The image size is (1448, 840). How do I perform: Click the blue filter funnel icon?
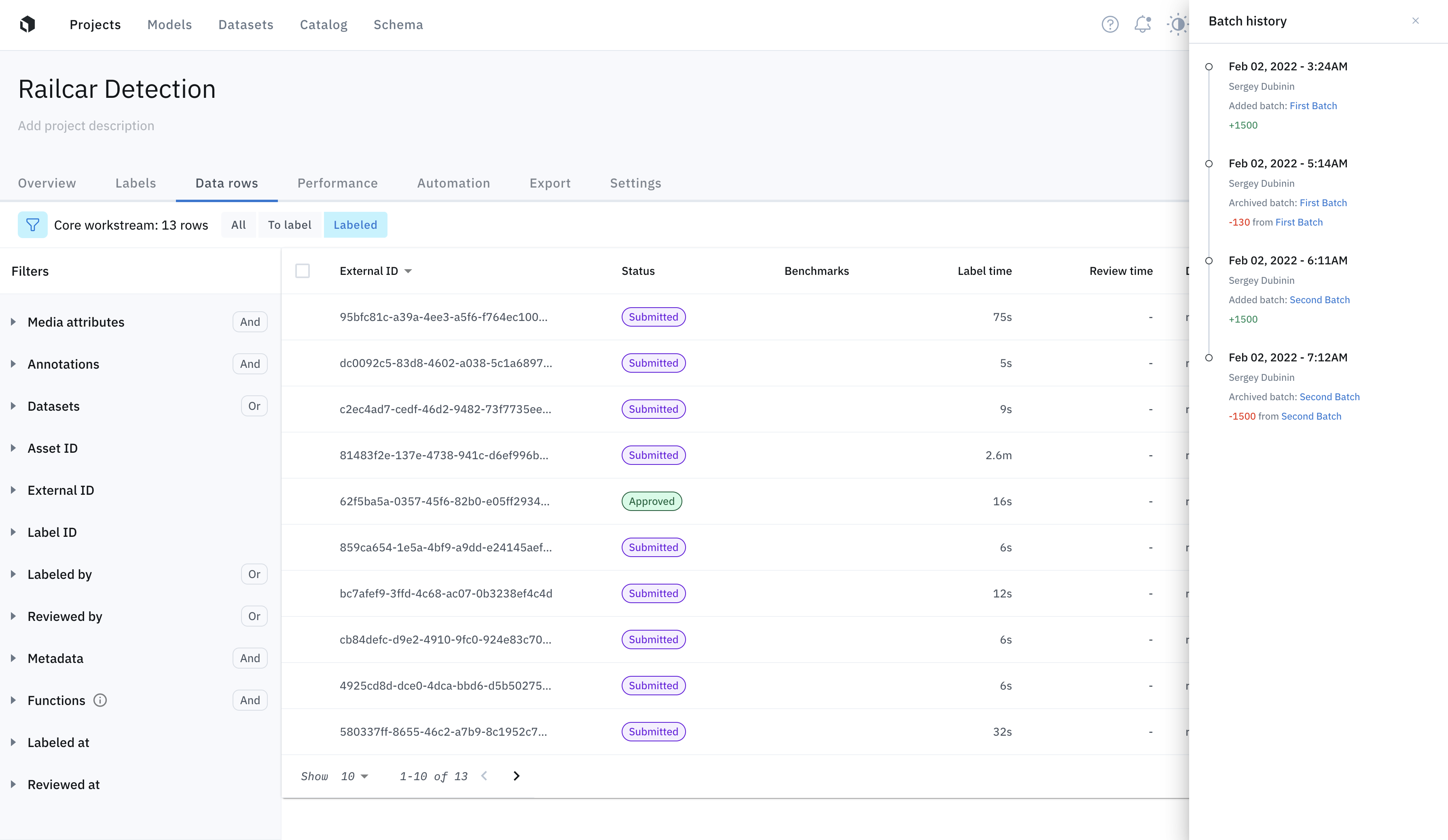click(x=33, y=225)
